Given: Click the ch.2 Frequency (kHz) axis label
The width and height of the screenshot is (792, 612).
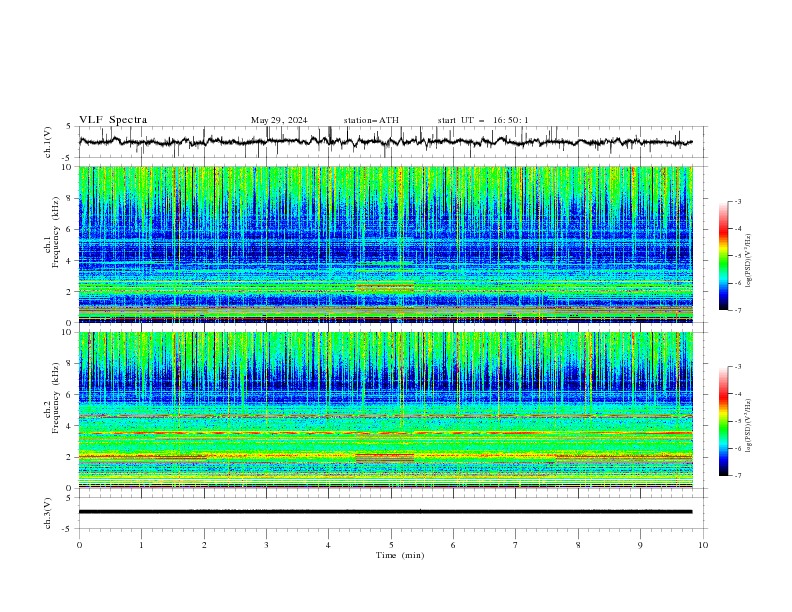Looking at the screenshot, I should point(52,398).
